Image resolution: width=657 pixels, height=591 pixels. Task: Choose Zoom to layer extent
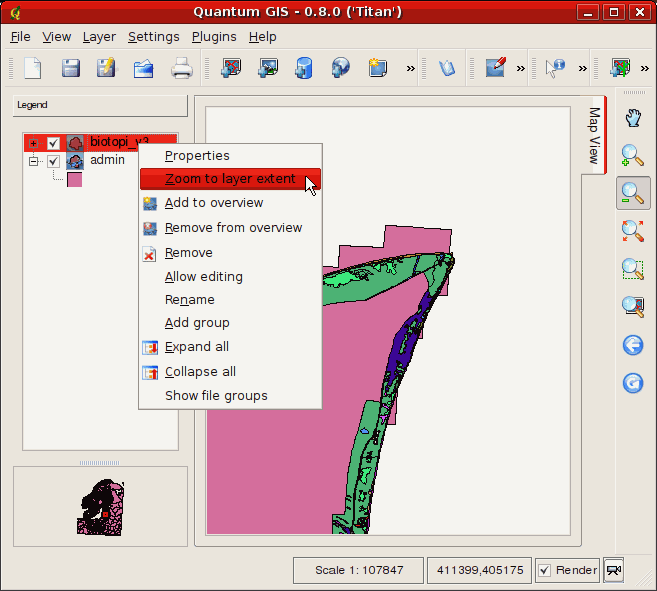click(230, 179)
